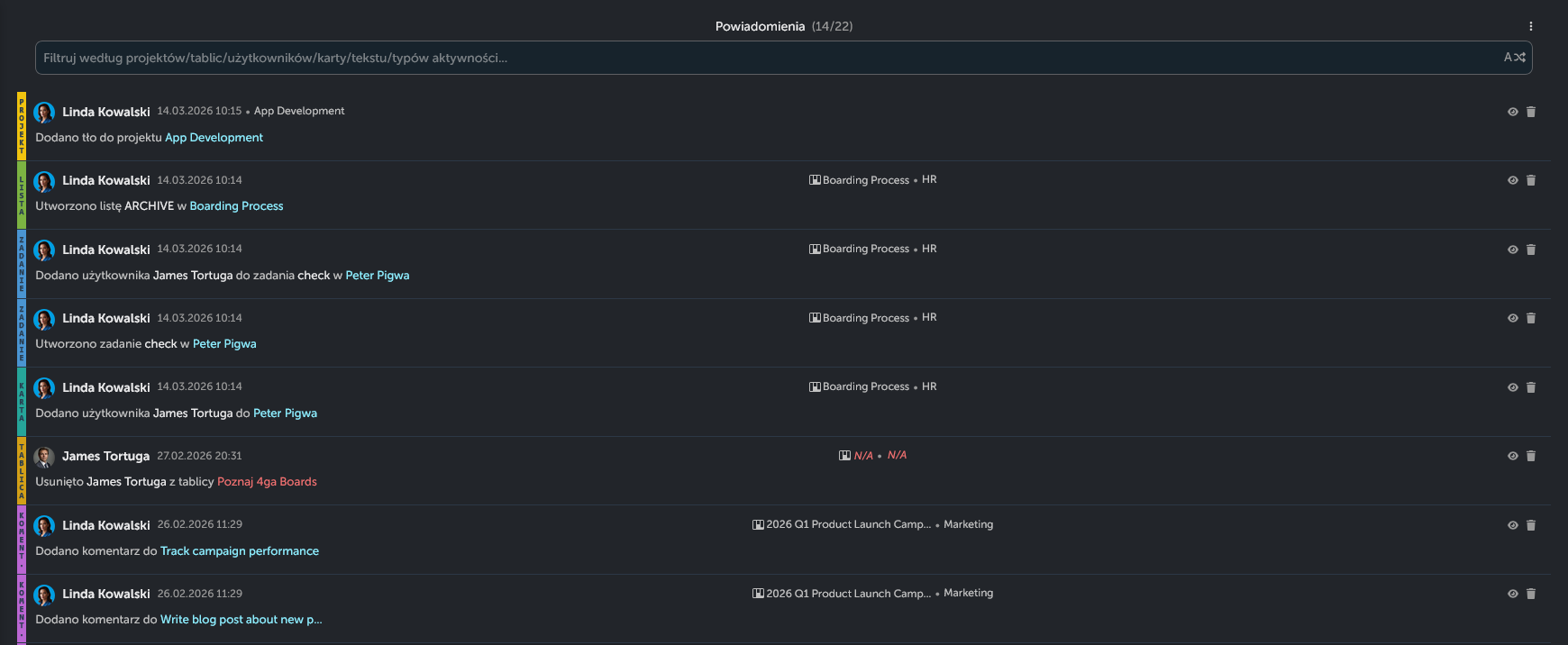1568x645 pixels.
Task: Click the Marketing project label in comment notification
Action: pyautogui.click(x=968, y=524)
